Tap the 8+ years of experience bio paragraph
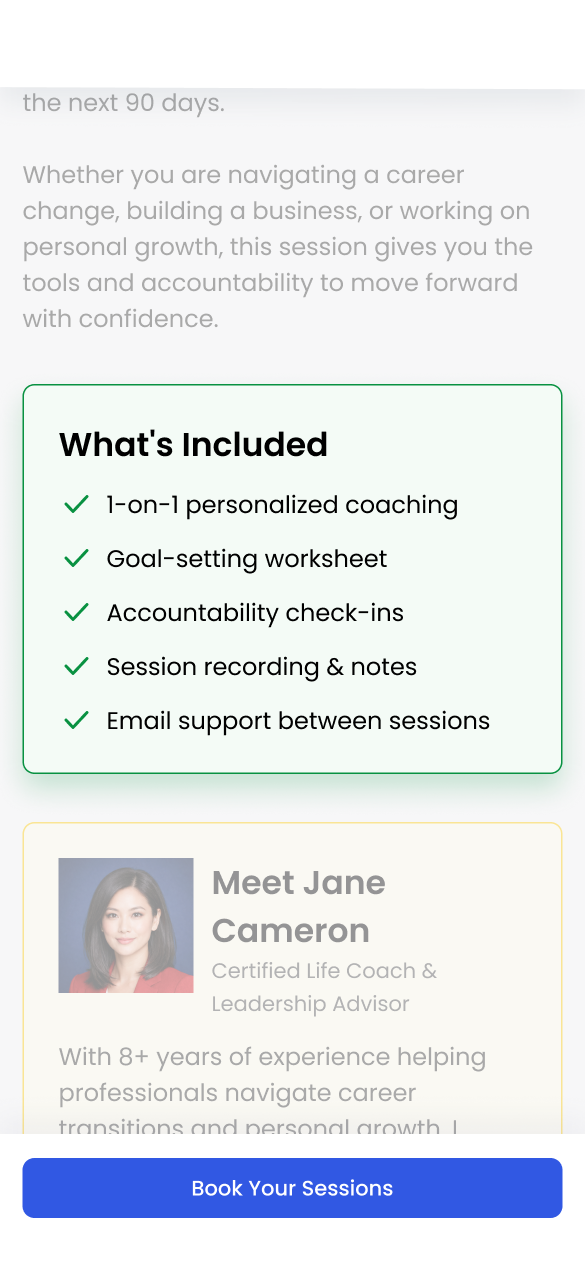The height and width of the screenshot is (1266, 585). 272,1092
